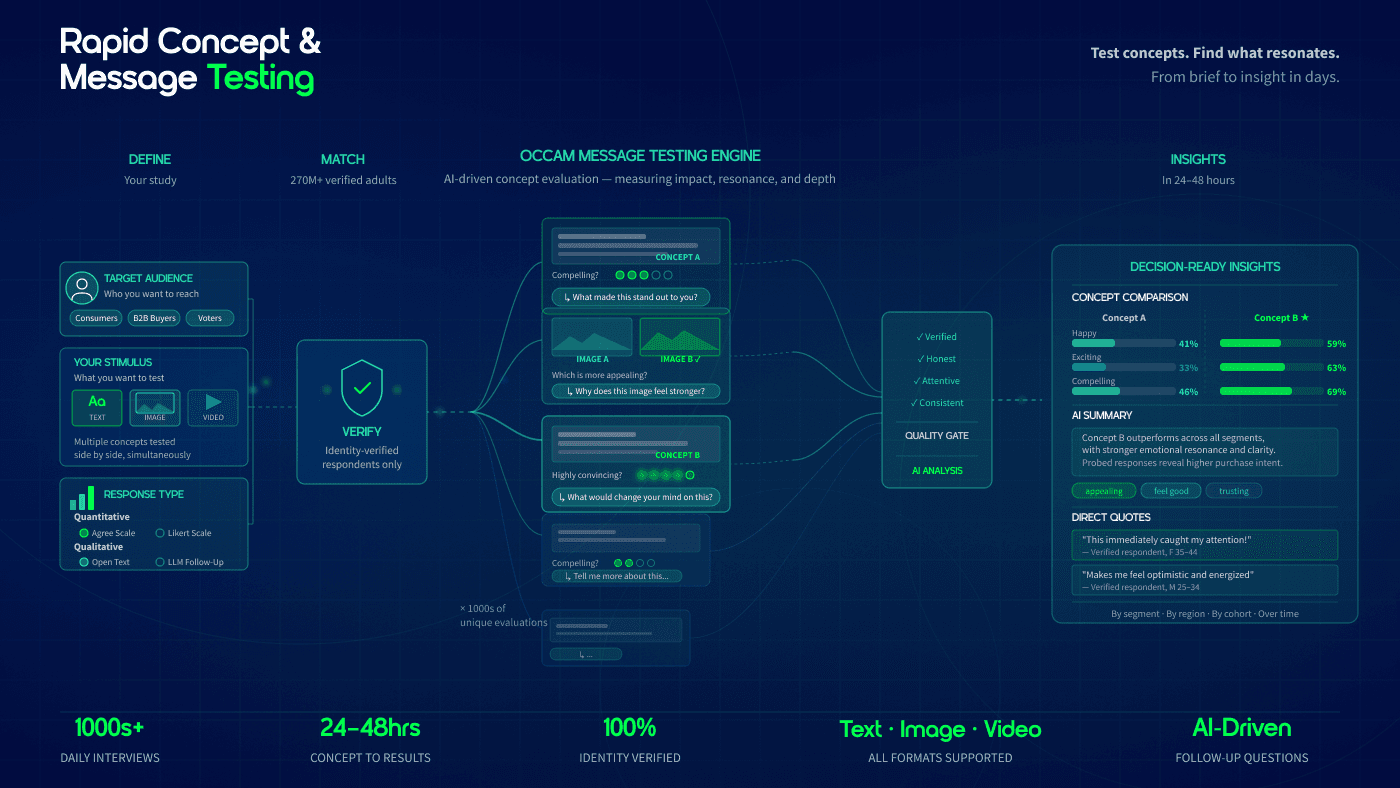Click the 'This immediately caught my attention!' quote
Image resolution: width=1400 pixels, height=788 pixels.
1204,544
